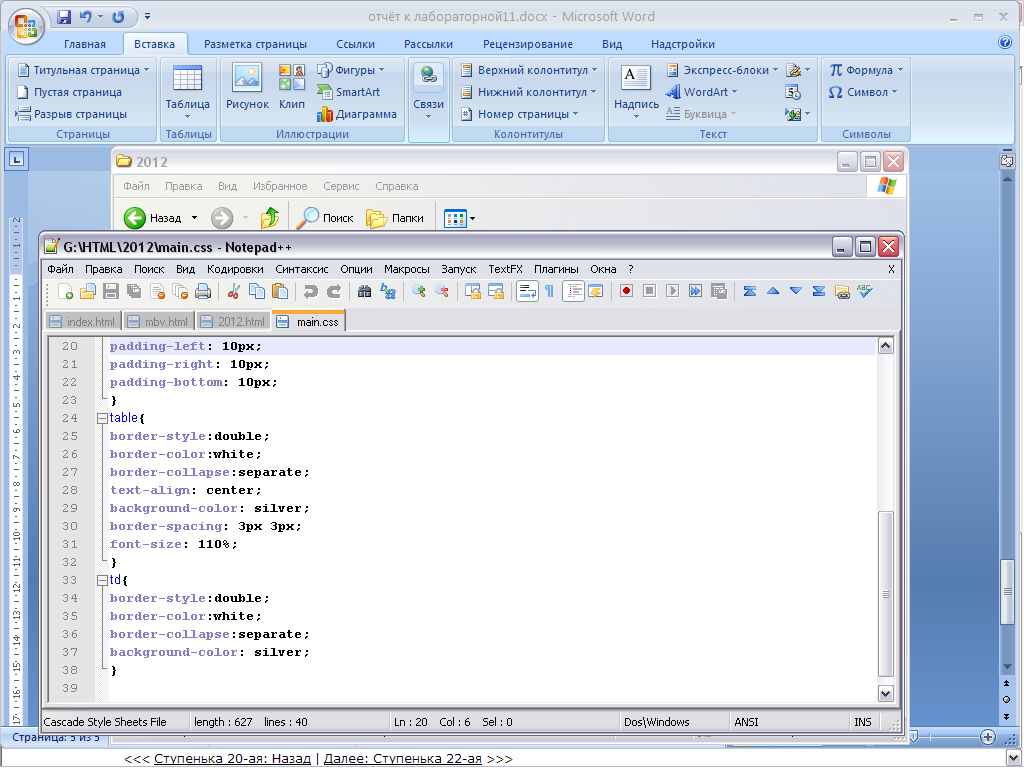Click the Stop recording macro icon
The image size is (1024, 768).
pos(649,291)
